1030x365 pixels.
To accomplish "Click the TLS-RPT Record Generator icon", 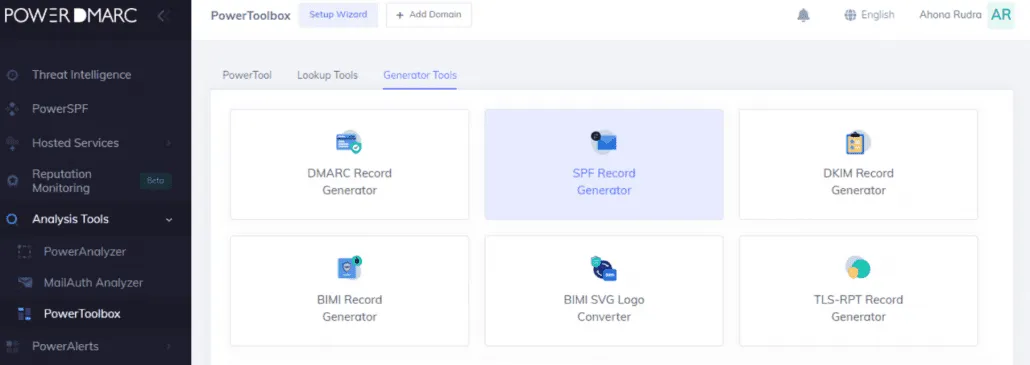I will pyautogui.click(x=857, y=268).
